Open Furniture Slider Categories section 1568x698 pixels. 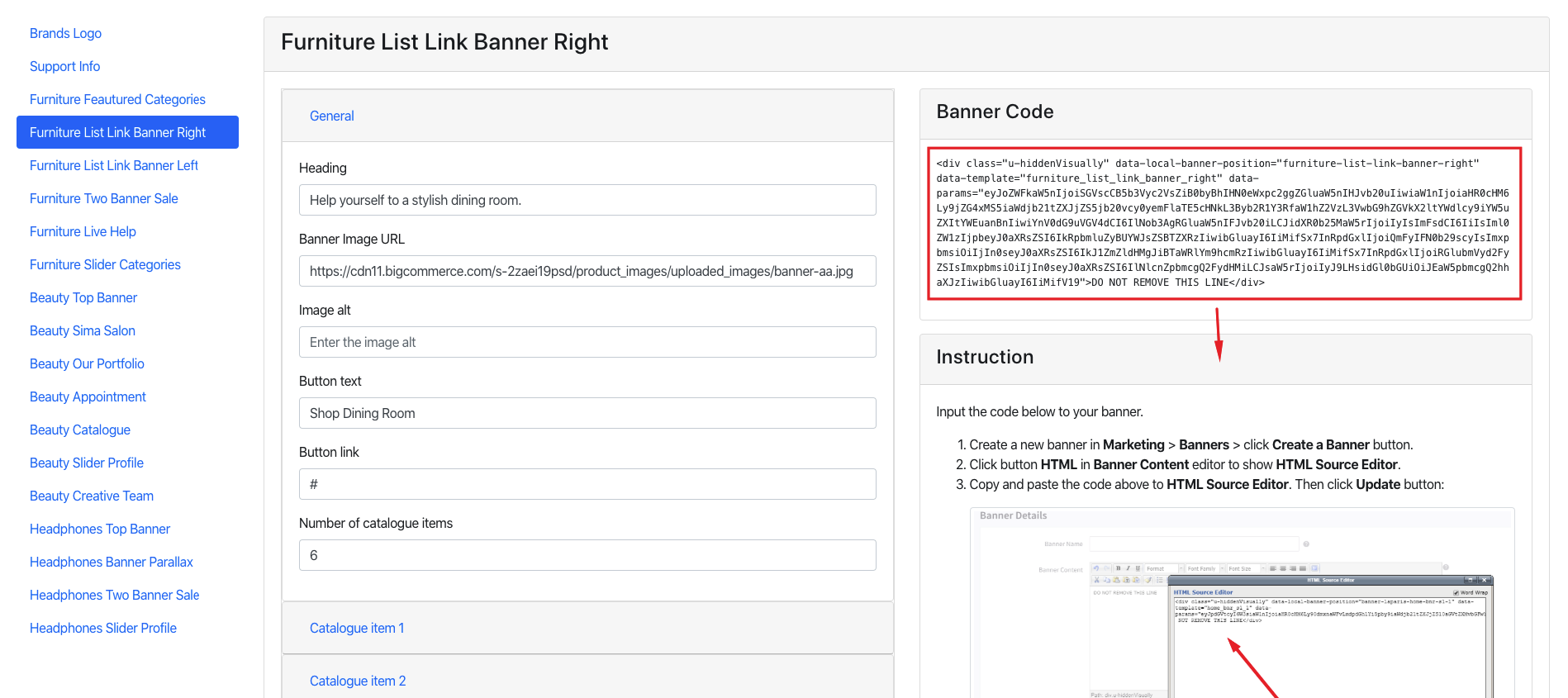click(105, 264)
